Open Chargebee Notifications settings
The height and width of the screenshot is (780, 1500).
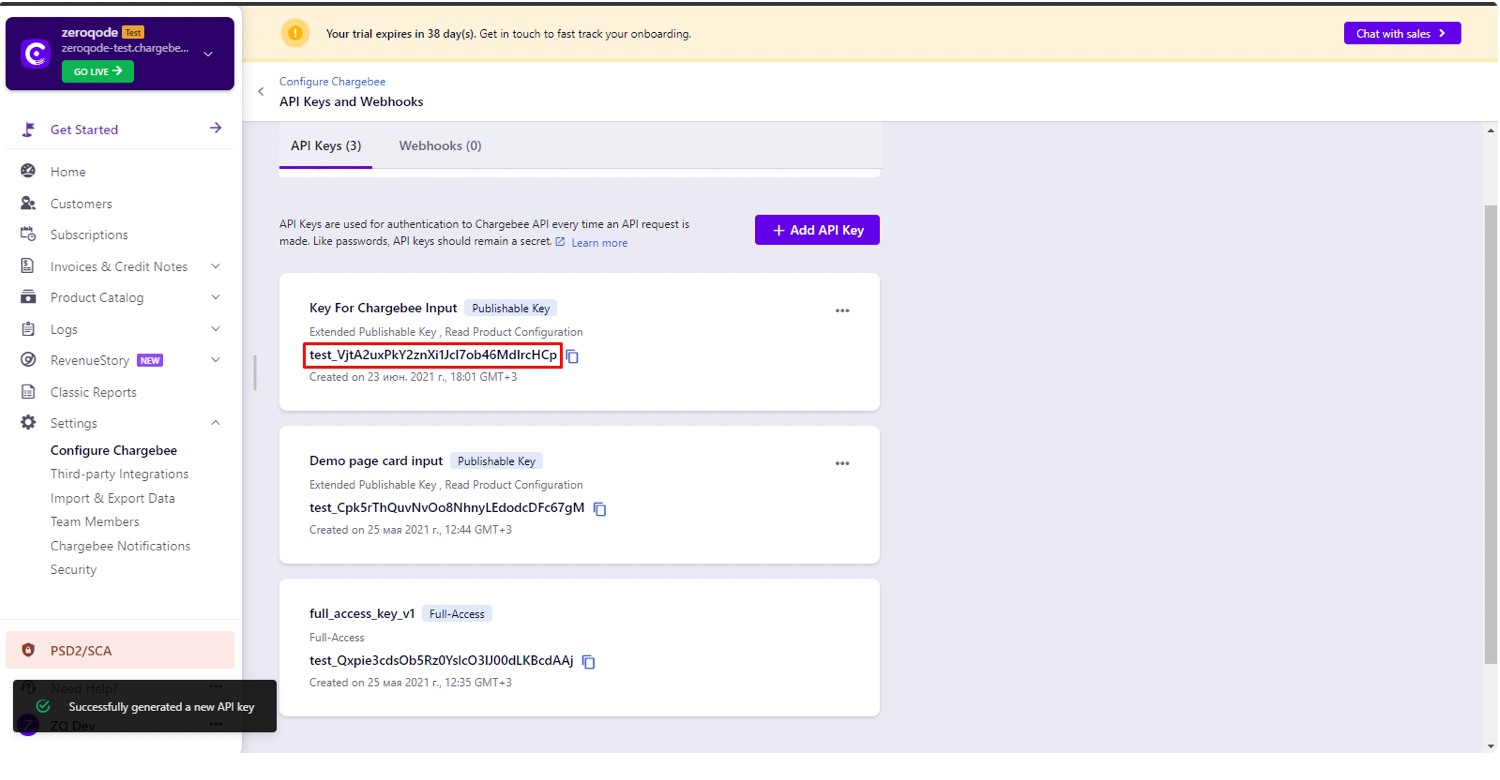121,546
